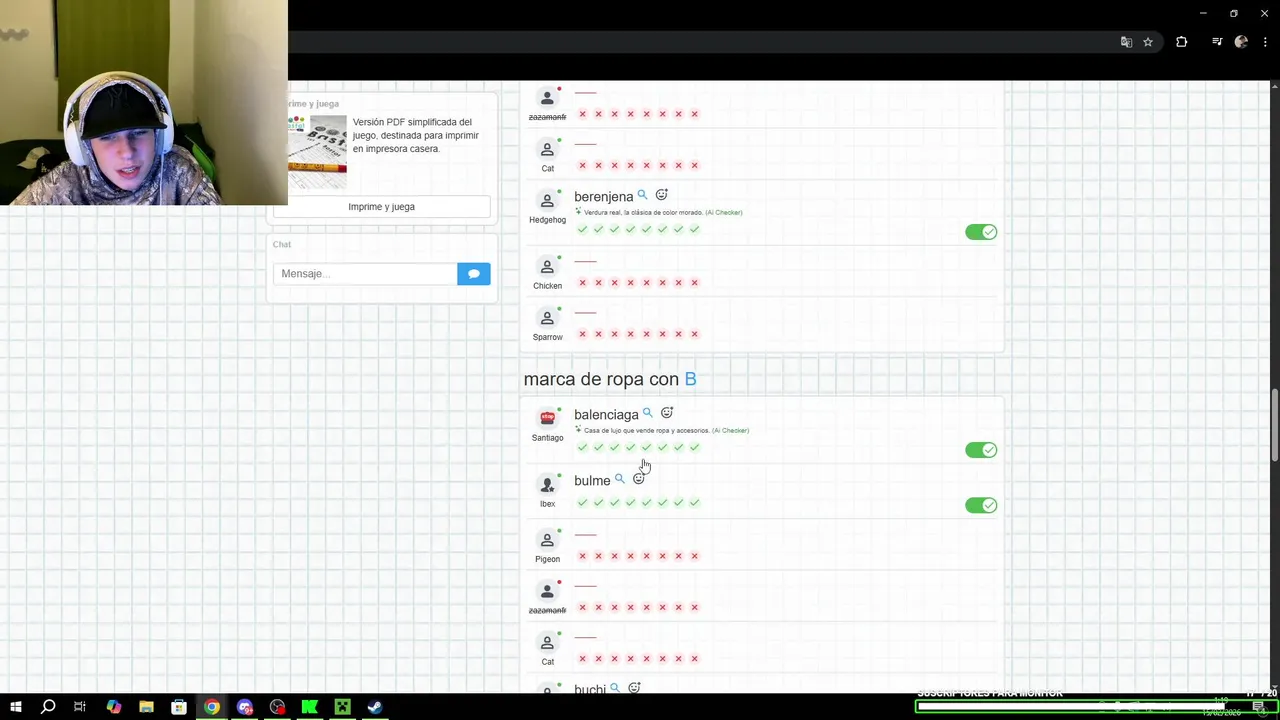The height and width of the screenshot is (720, 1280).
Task: Click the Ibex player avatar
Action: point(547,485)
